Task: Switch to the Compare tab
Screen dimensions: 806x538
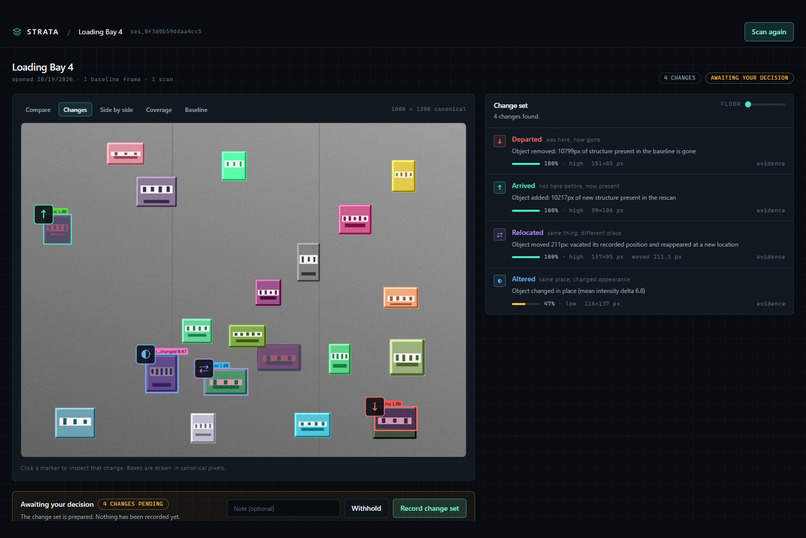Action: pos(38,110)
